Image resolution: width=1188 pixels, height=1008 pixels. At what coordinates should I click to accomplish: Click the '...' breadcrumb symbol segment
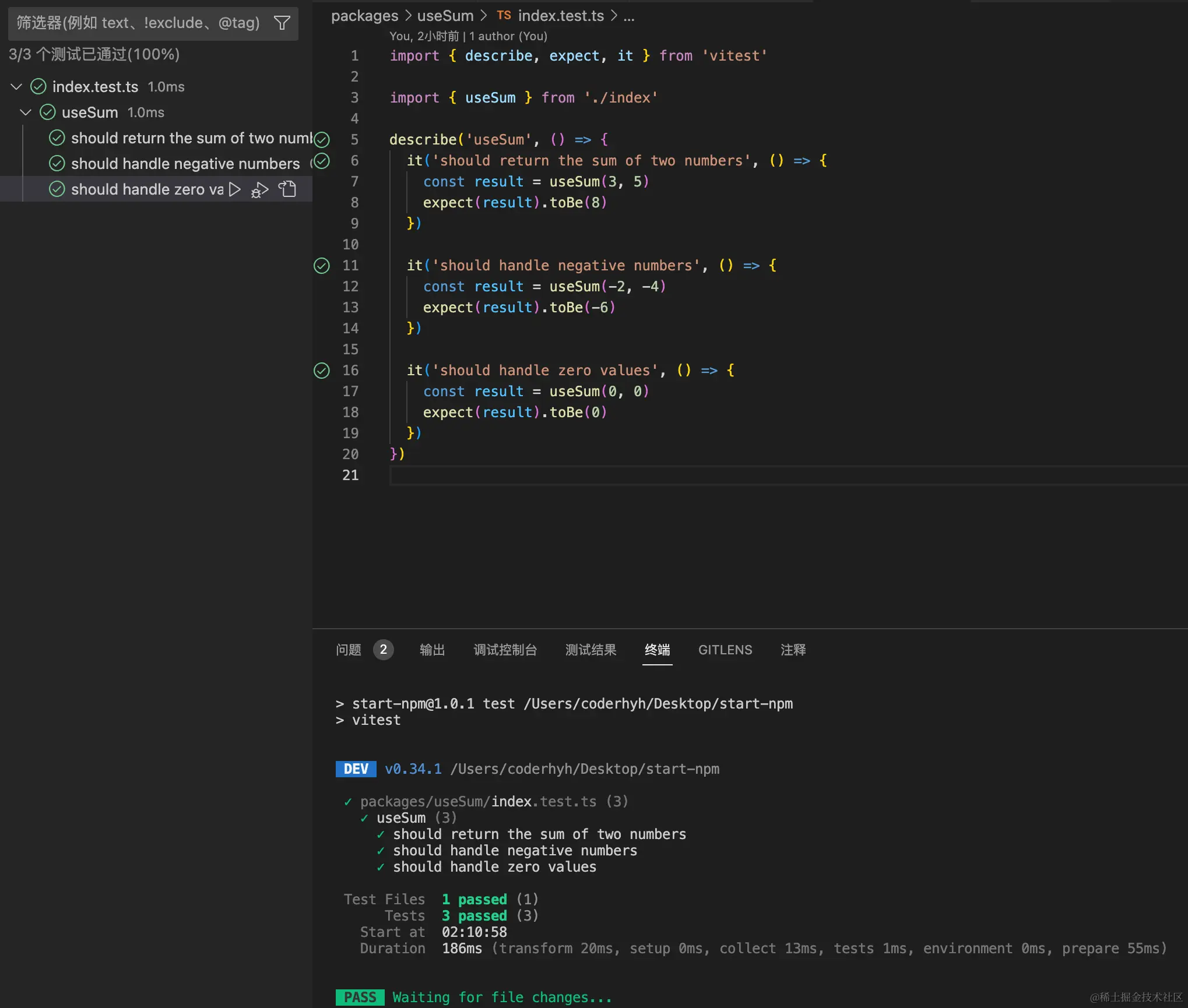[x=629, y=17]
